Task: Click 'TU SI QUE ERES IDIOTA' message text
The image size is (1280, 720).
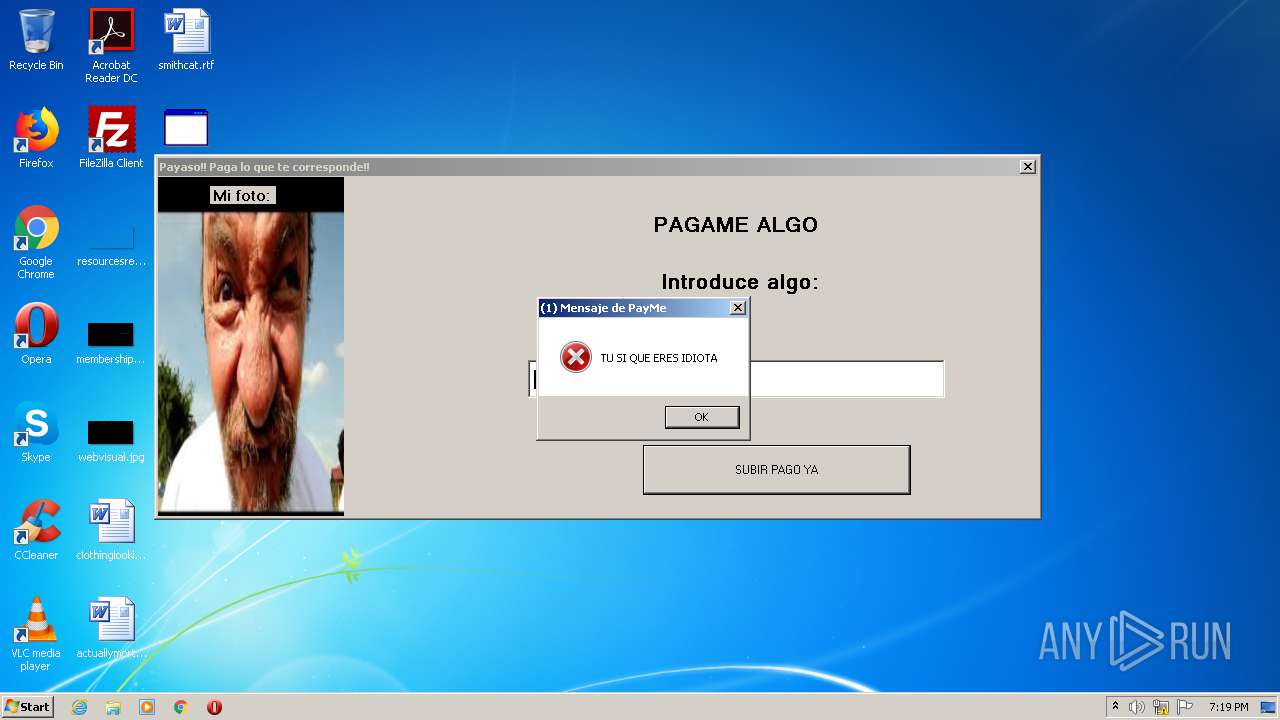Action: (x=659, y=358)
